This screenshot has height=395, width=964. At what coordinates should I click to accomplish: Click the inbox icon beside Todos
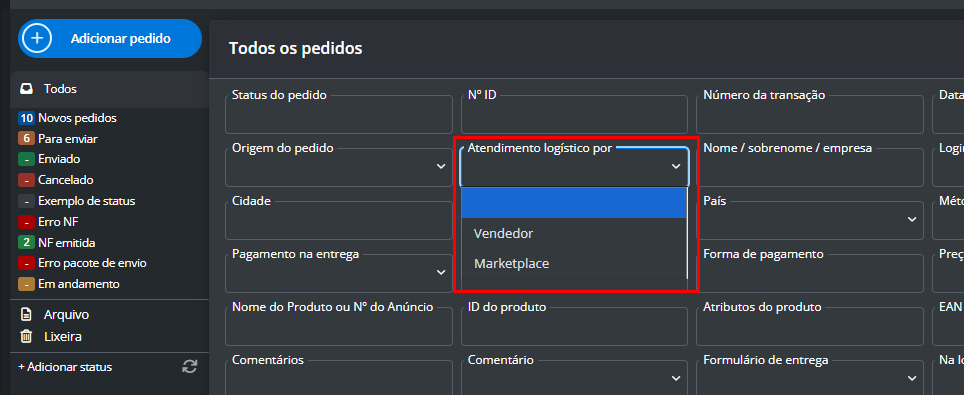(x=26, y=89)
